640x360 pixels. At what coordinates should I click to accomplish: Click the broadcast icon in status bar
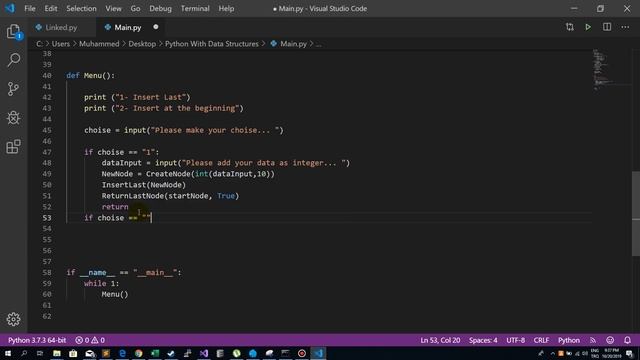click(593, 340)
